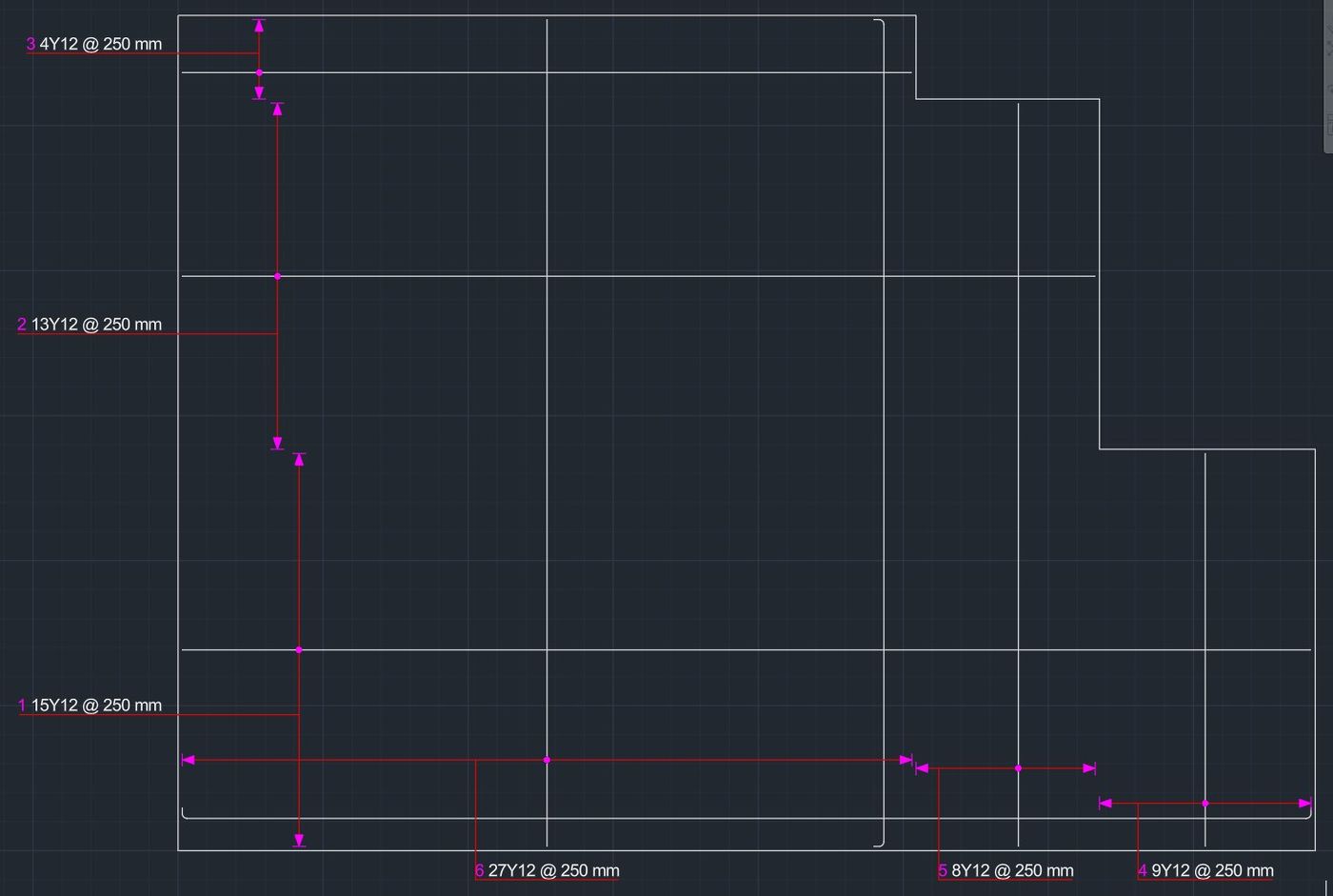This screenshot has height=896, width=1333.
Task: Select the "13Y12 @ 250 mm" rebar label
Action: click(x=96, y=325)
